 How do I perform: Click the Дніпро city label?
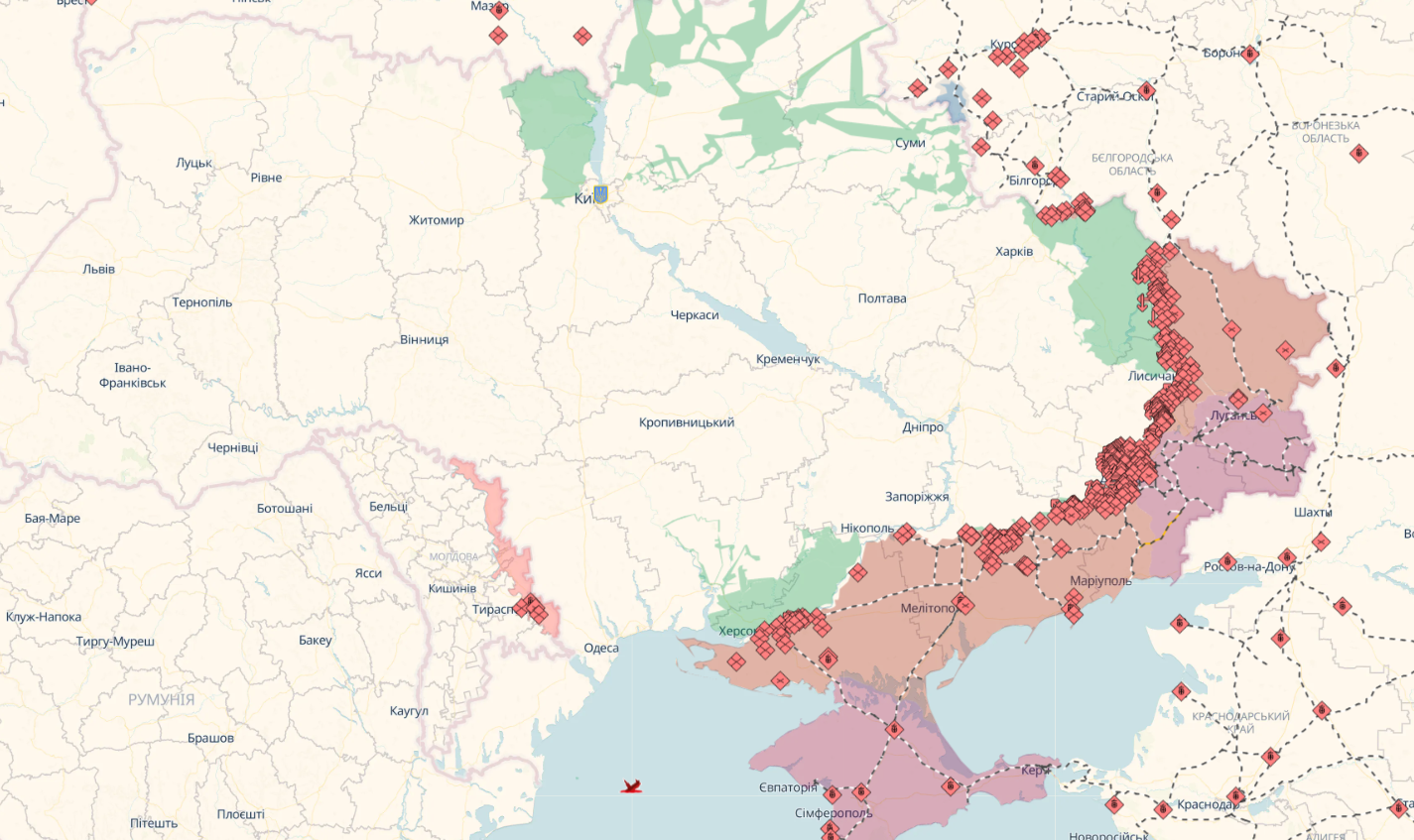coord(923,427)
